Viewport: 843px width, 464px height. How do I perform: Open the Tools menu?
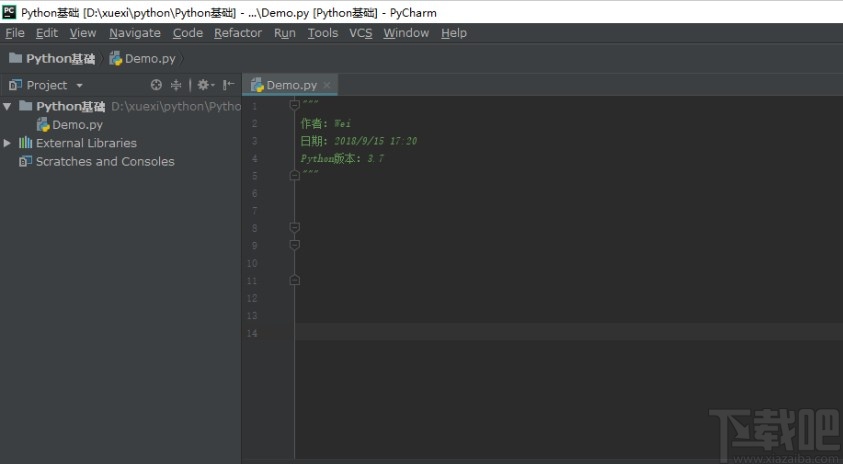(x=323, y=33)
